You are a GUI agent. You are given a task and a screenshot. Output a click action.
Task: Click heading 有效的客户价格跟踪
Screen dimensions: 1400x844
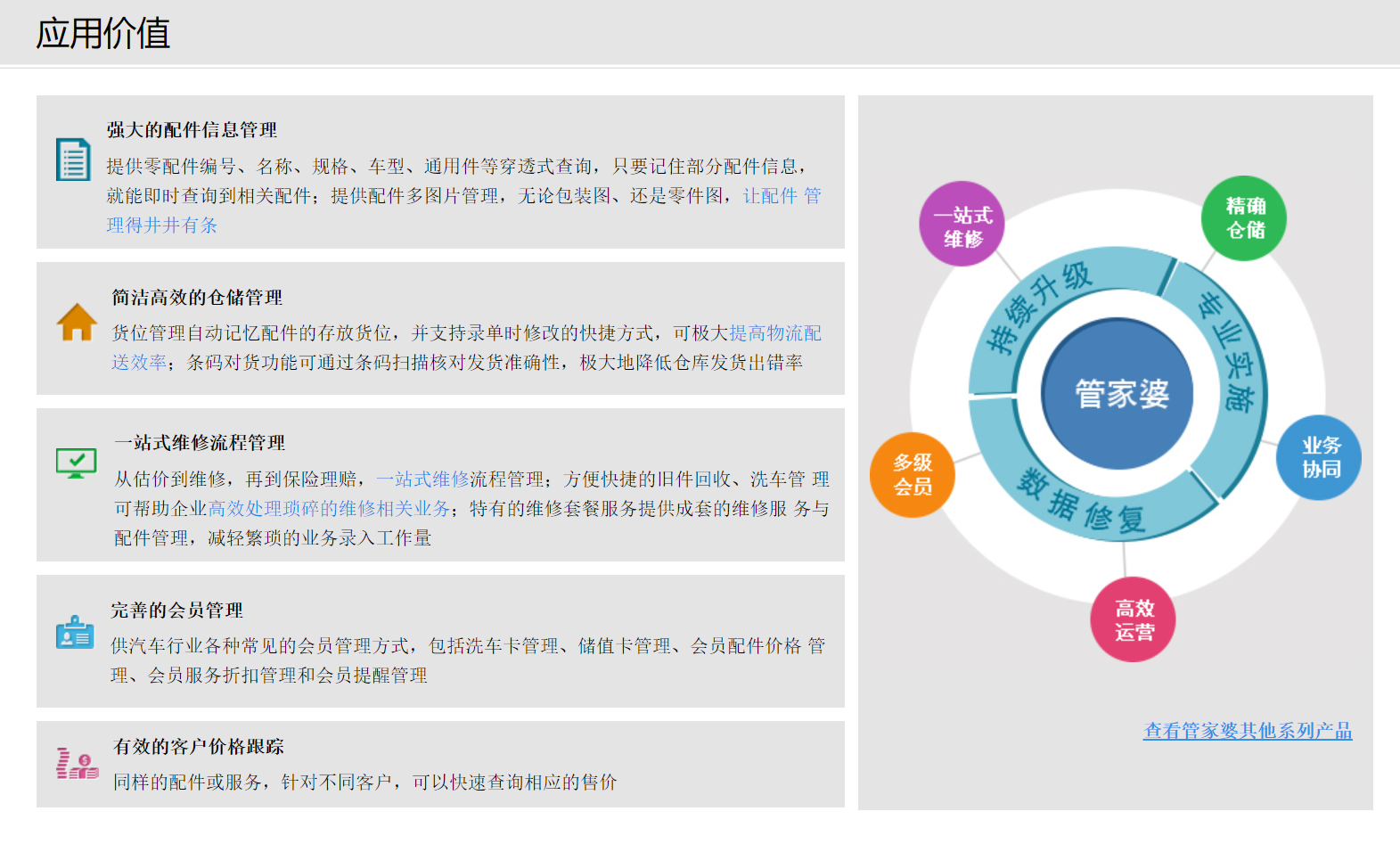(199, 747)
